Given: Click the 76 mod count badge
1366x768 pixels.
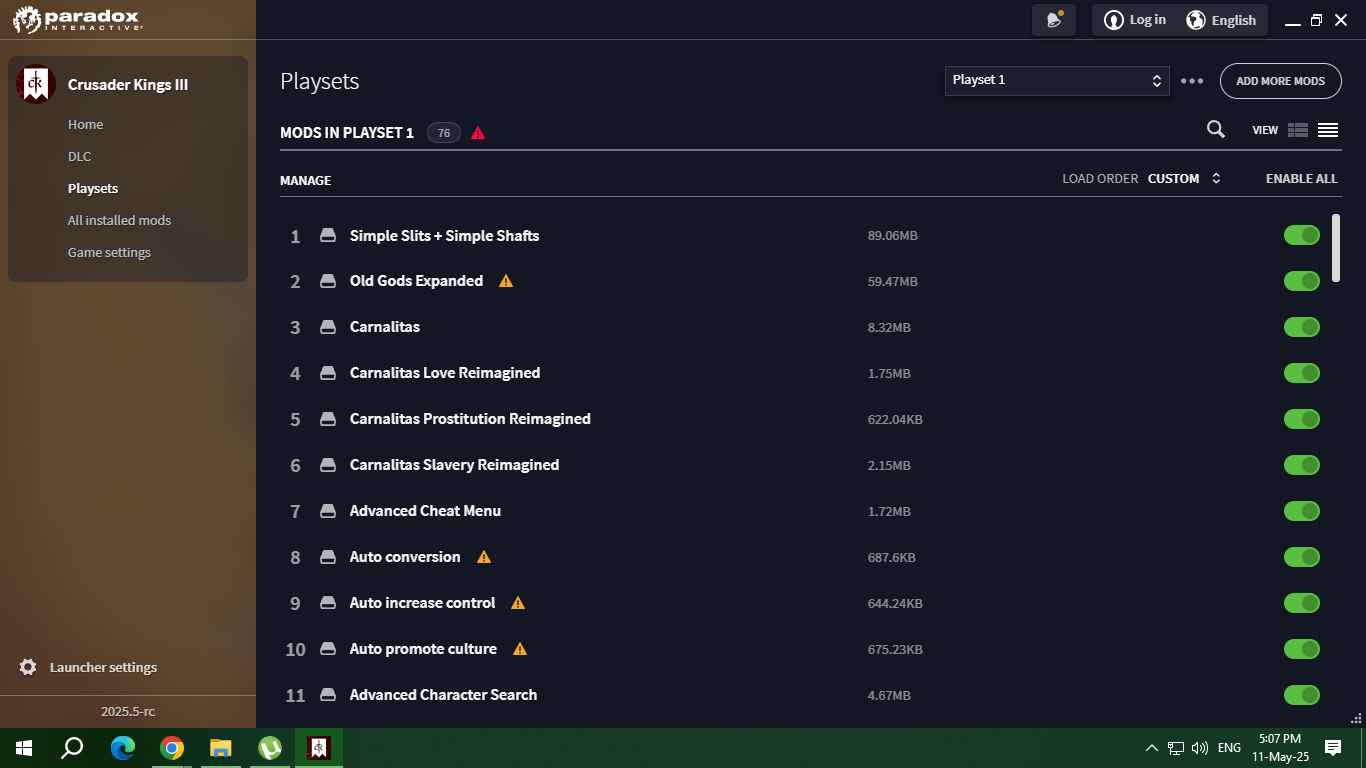Looking at the screenshot, I should pyautogui.click(x=443, y=133).
